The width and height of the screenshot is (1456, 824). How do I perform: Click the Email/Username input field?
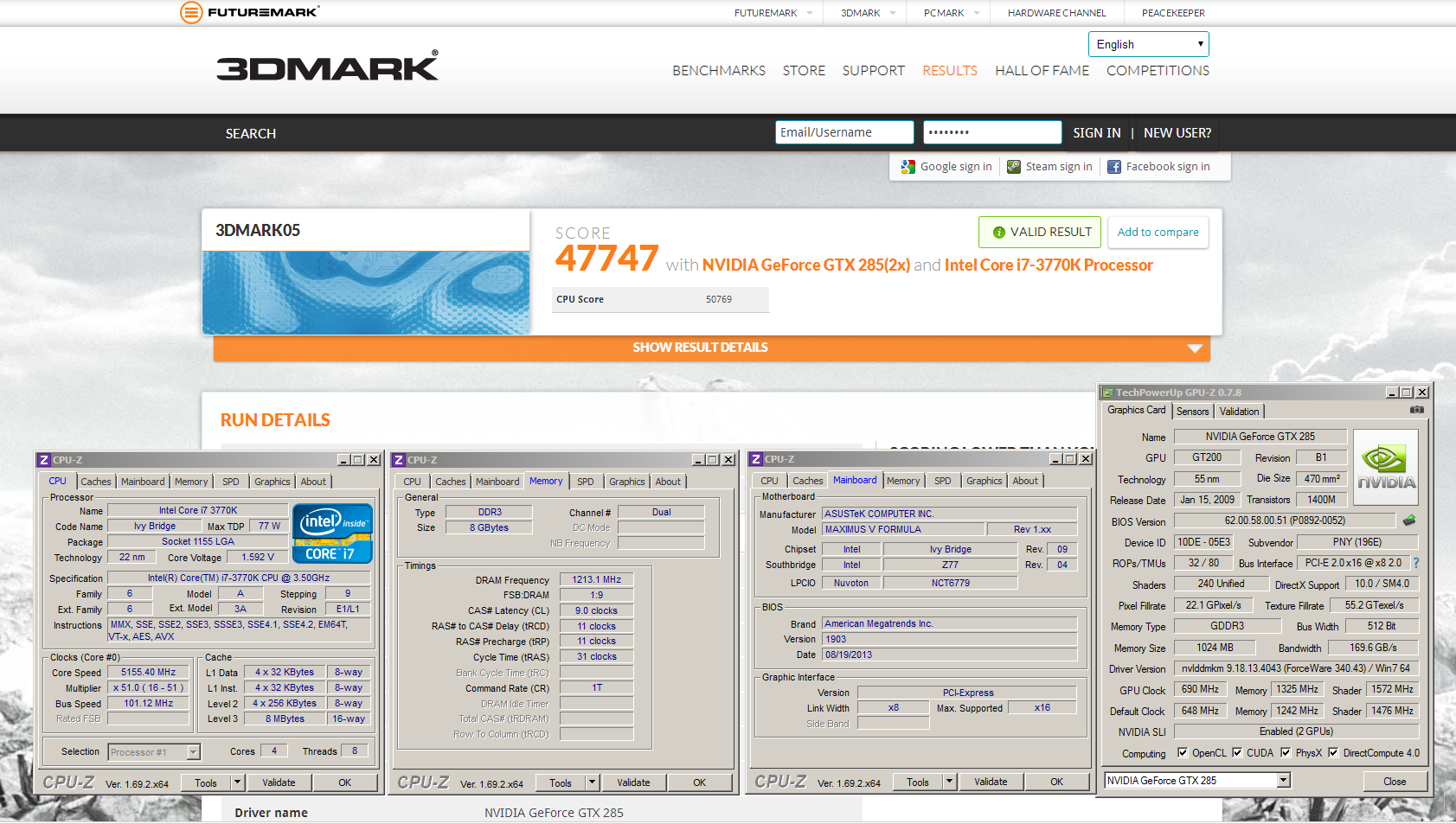tap(844, 132)
